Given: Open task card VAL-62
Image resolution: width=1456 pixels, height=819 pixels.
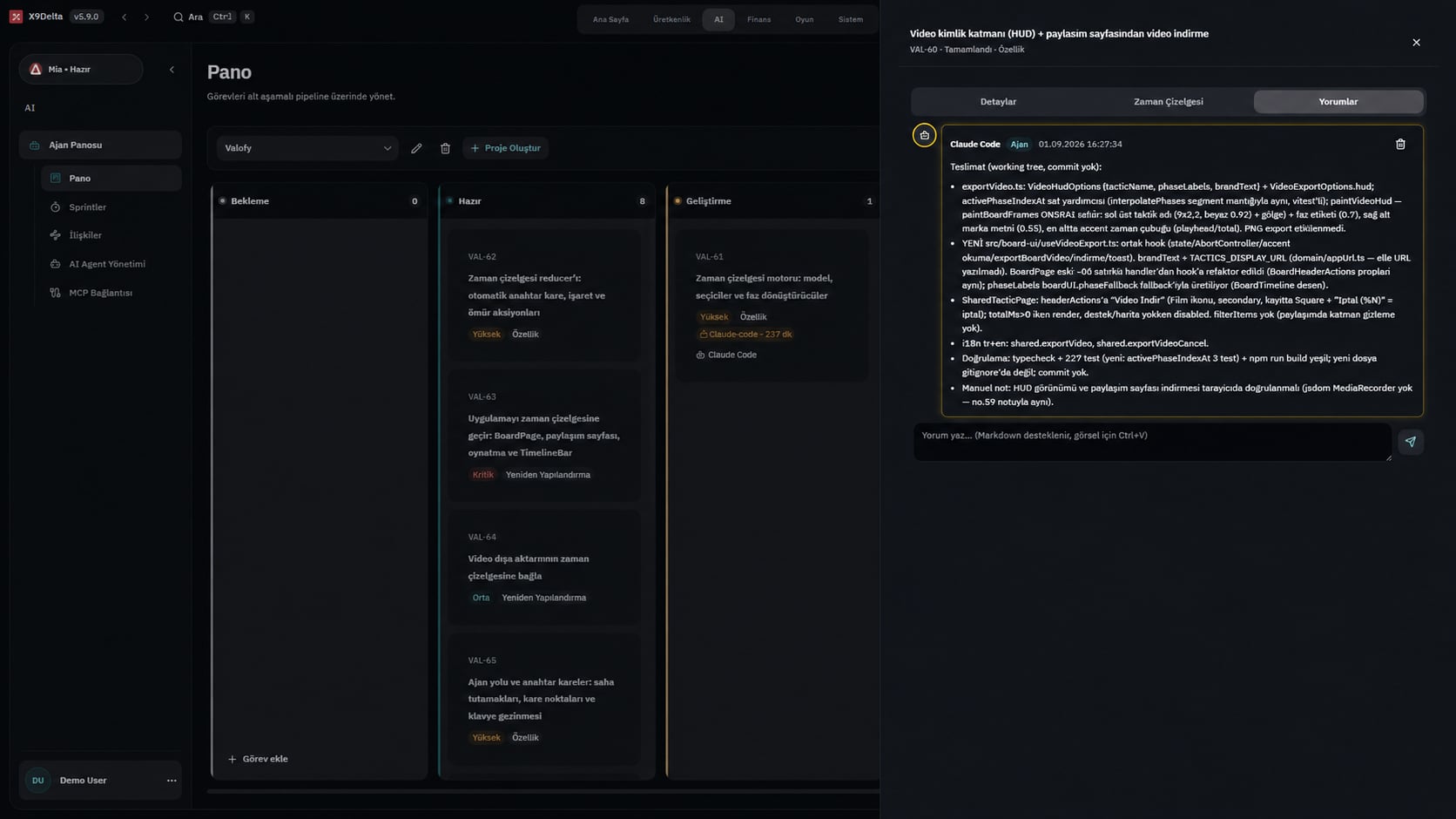Looking at the screenshot, I should [544, 295].
